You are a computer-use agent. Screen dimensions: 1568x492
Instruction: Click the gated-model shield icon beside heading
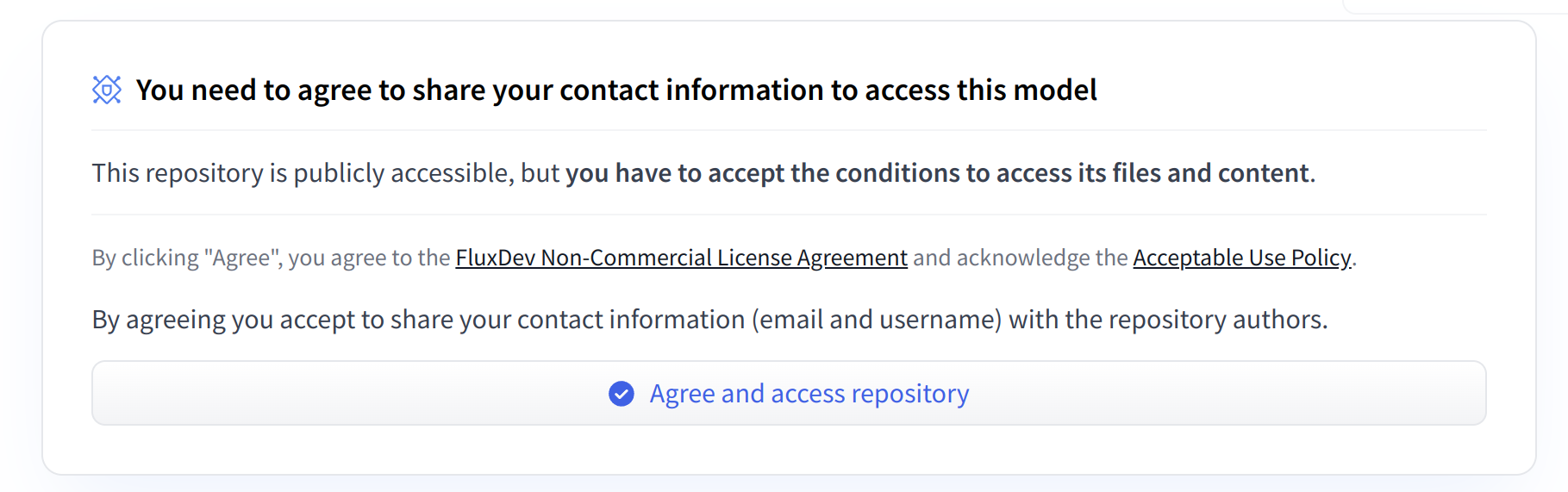107,90
